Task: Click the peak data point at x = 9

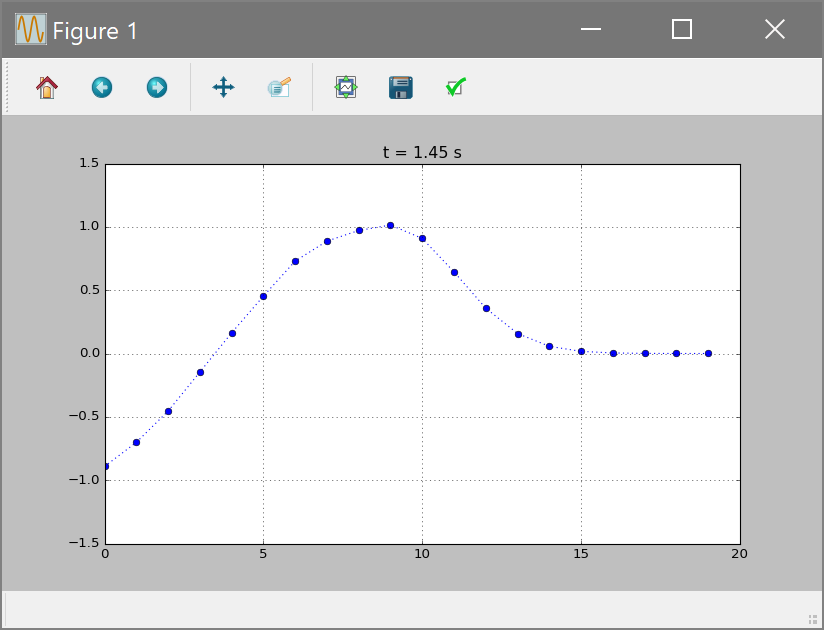Action: pos(390,225)
